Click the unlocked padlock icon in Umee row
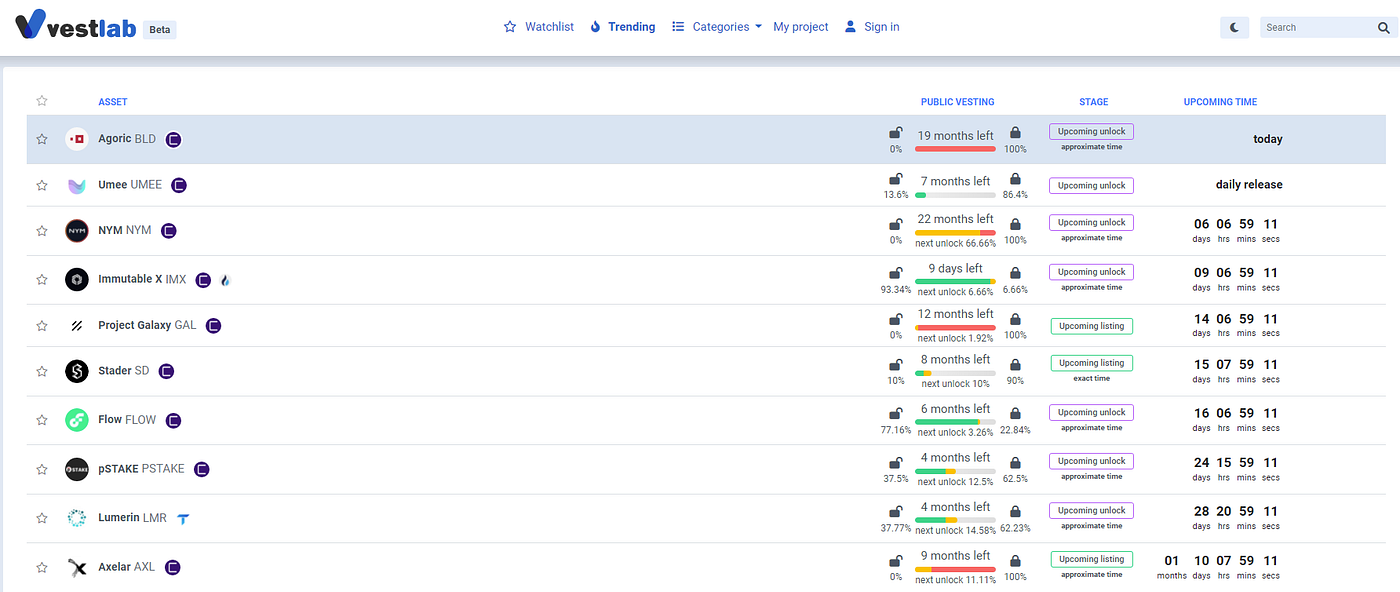This screenshot has height=592, width=1400. [x=896, y=179]
